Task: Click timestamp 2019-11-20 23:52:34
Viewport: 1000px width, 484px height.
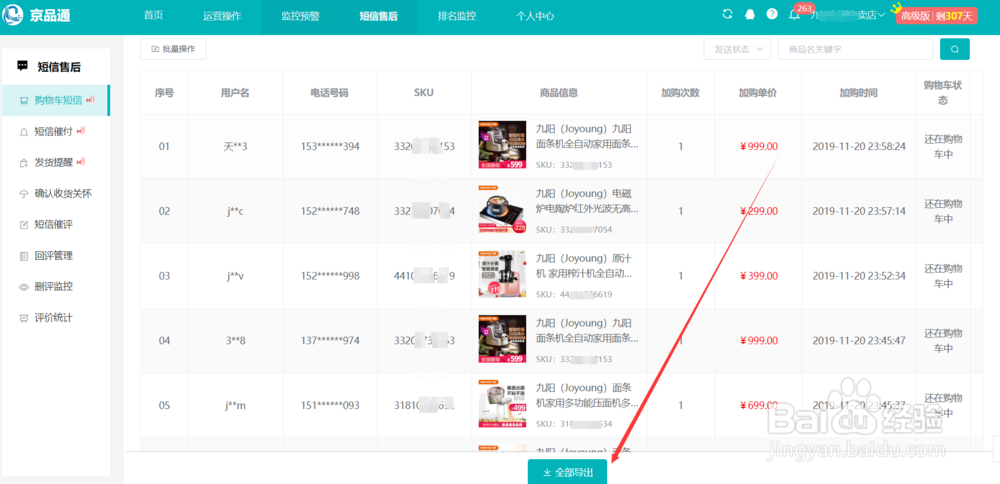Action: 859,276
